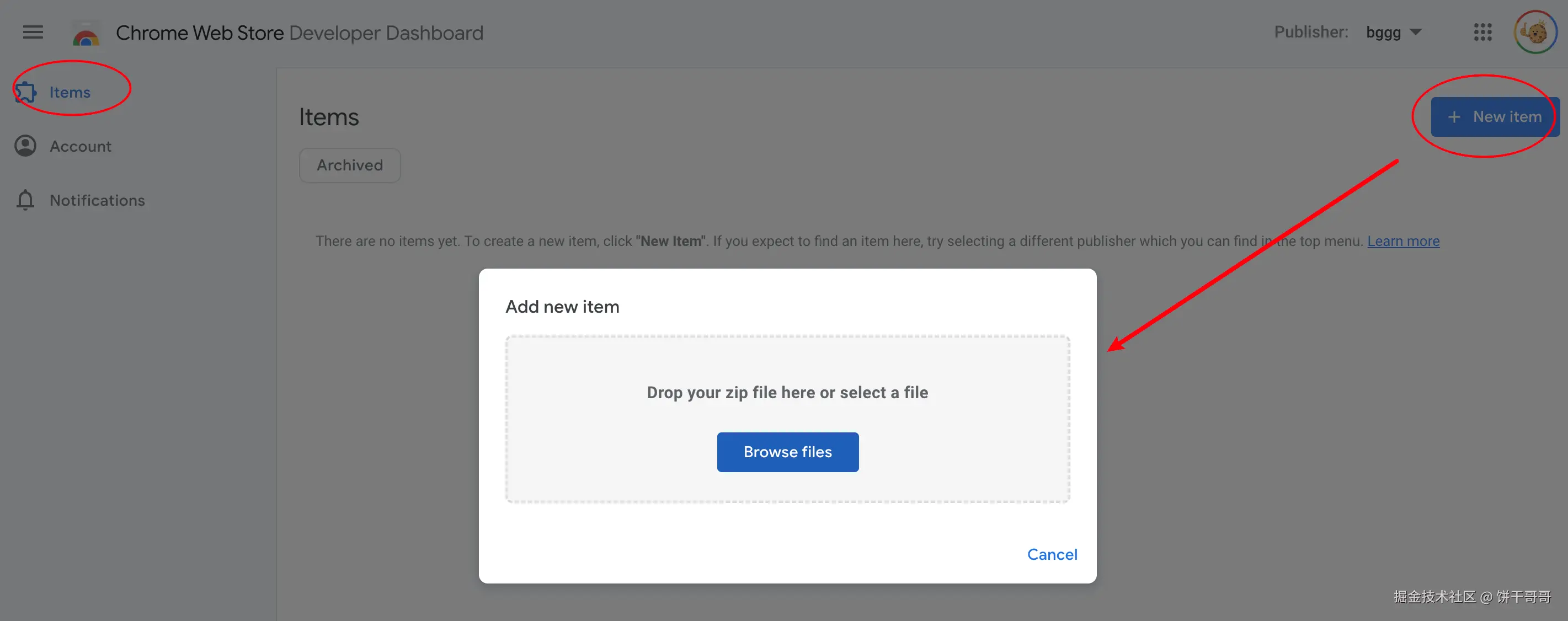The image size is (1568, 621).
Task: Select the bggg publisher name
Action: tap(1383, 32)
